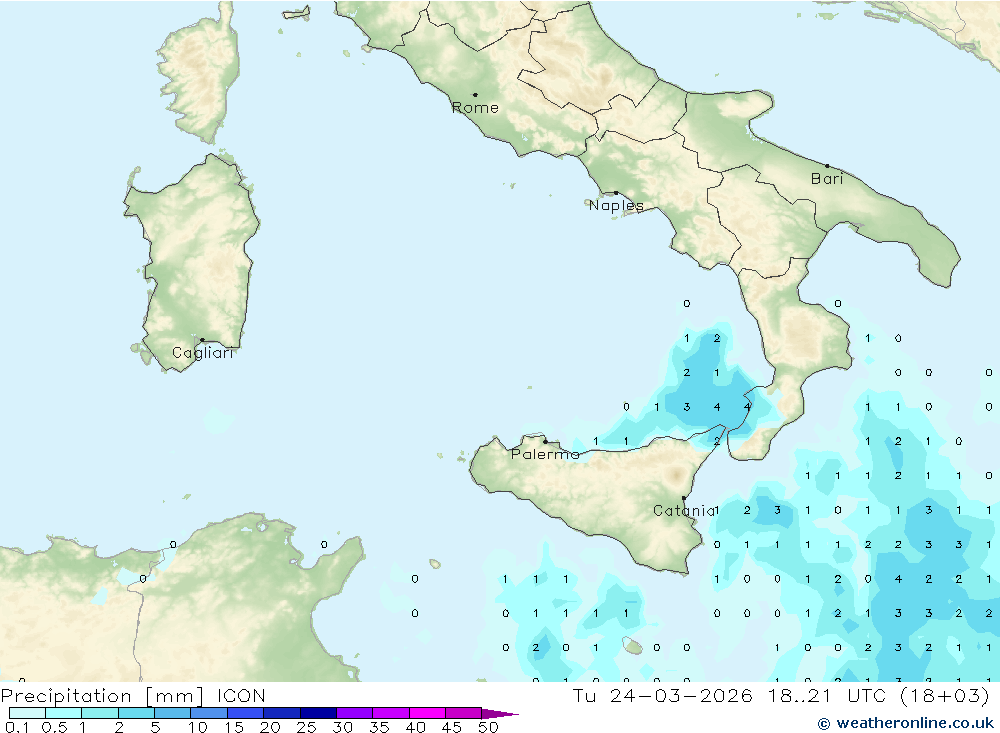Click the 25–30 mm legend color swatch
Viewport: 1000px width, 733px height.
[x=318, y=713]
